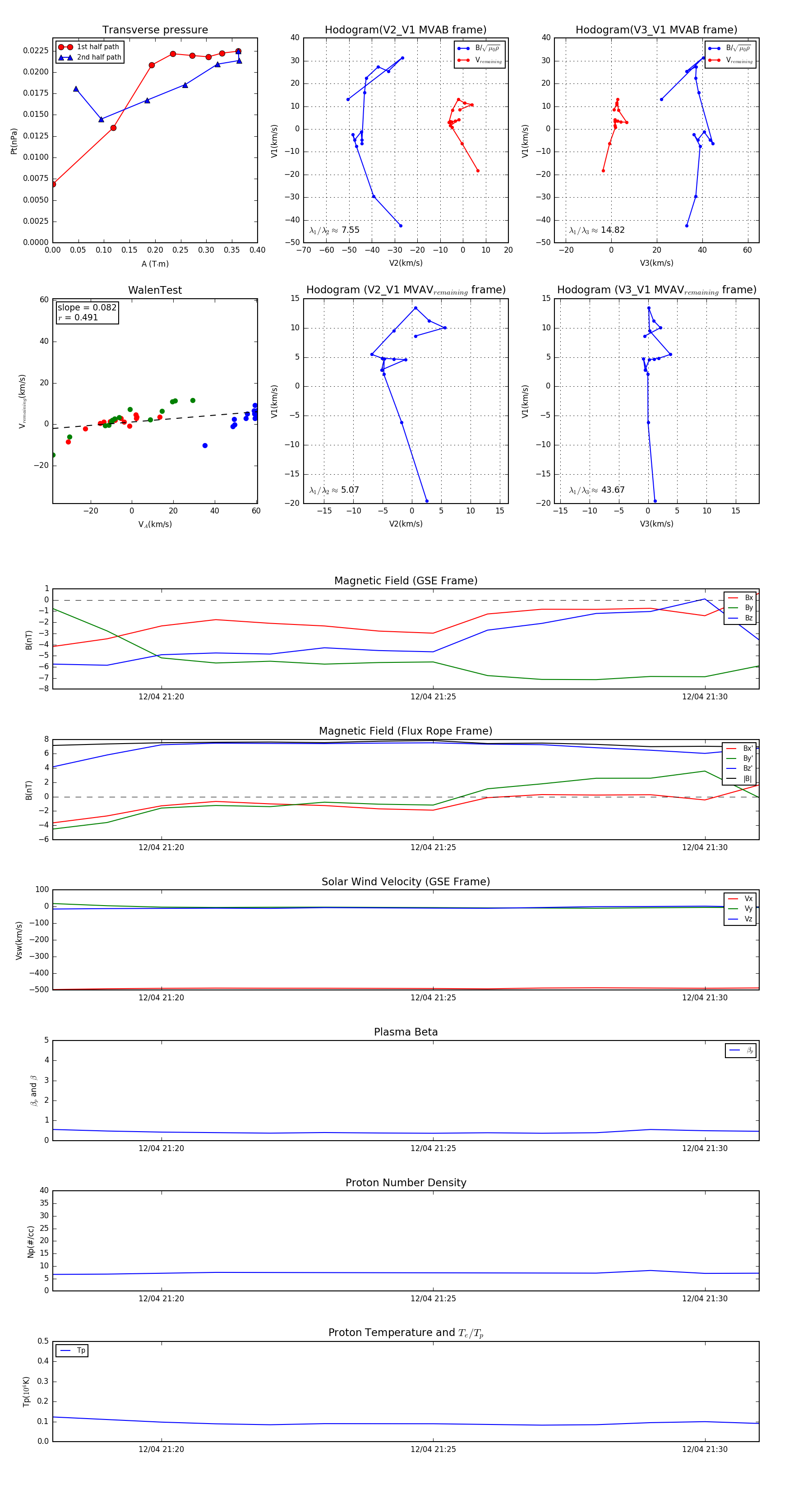Select the βp legend entry in Plasma Beta plot
This screenshot has width=812, height=1489.
coord(741,1050)
